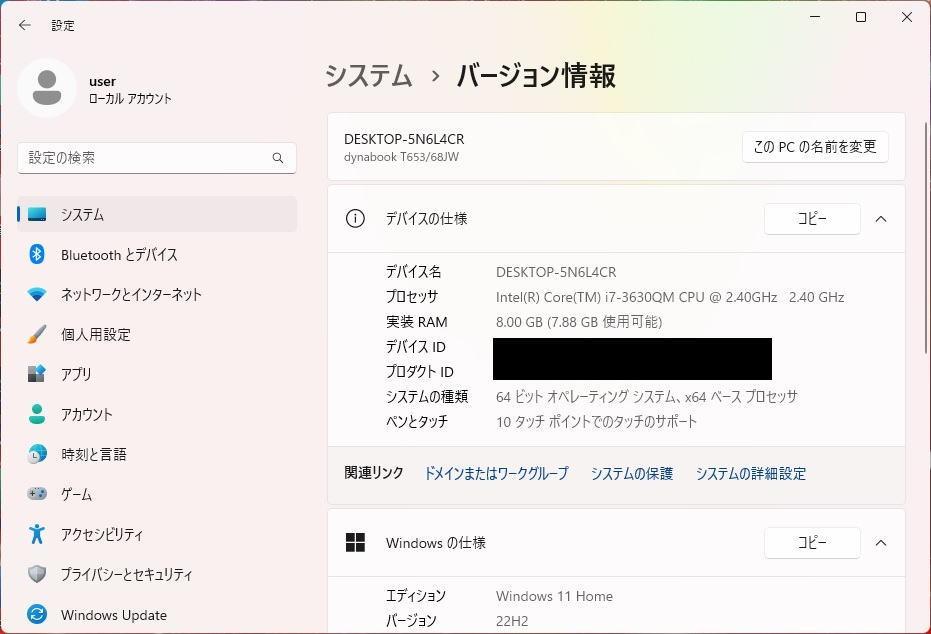The width and height of the screenshot is (931, 634).
Task: Click 64 ビット system type value
Action: point(647,397)
